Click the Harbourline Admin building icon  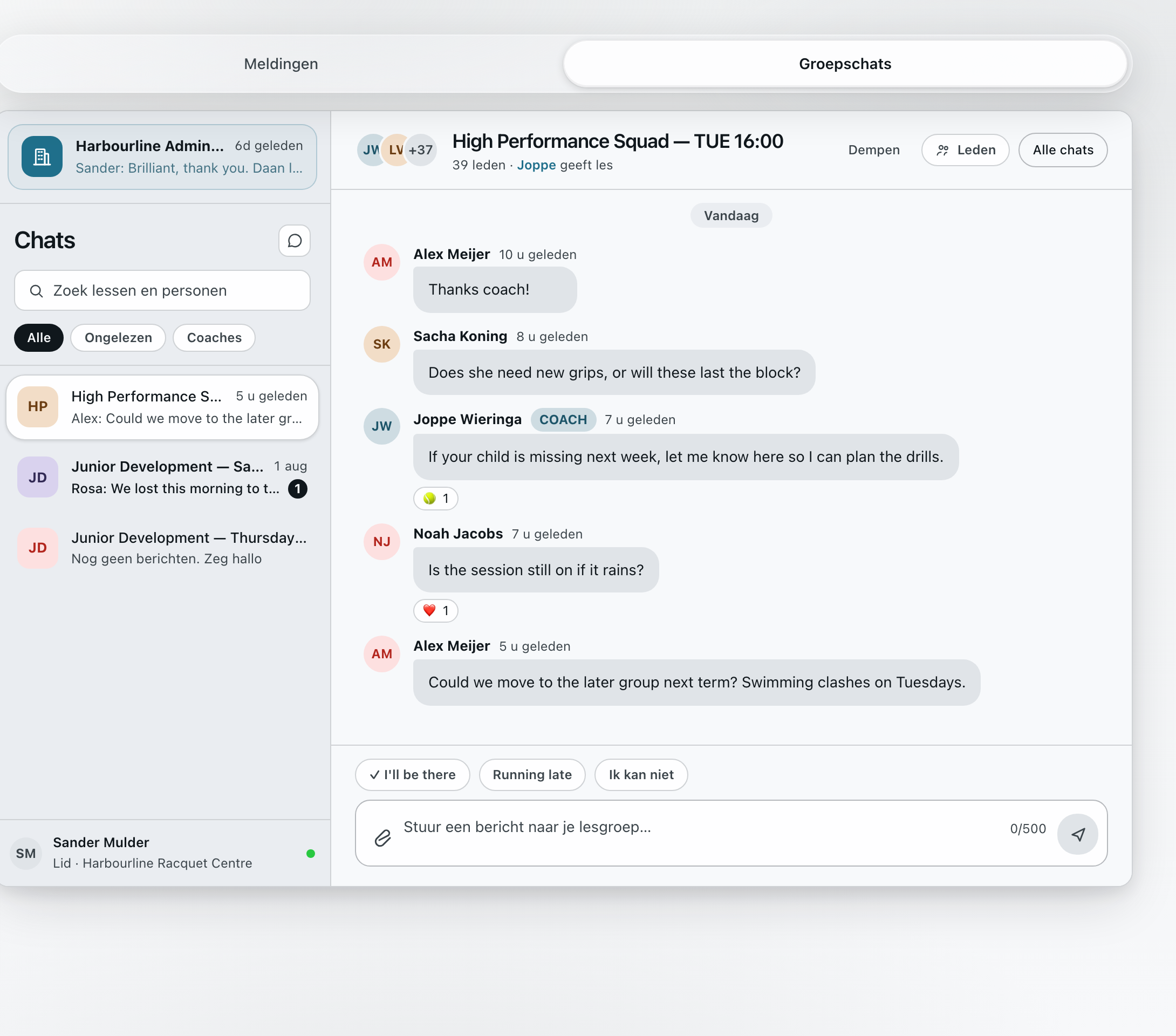pyautogui.click(x=42, y=156)
